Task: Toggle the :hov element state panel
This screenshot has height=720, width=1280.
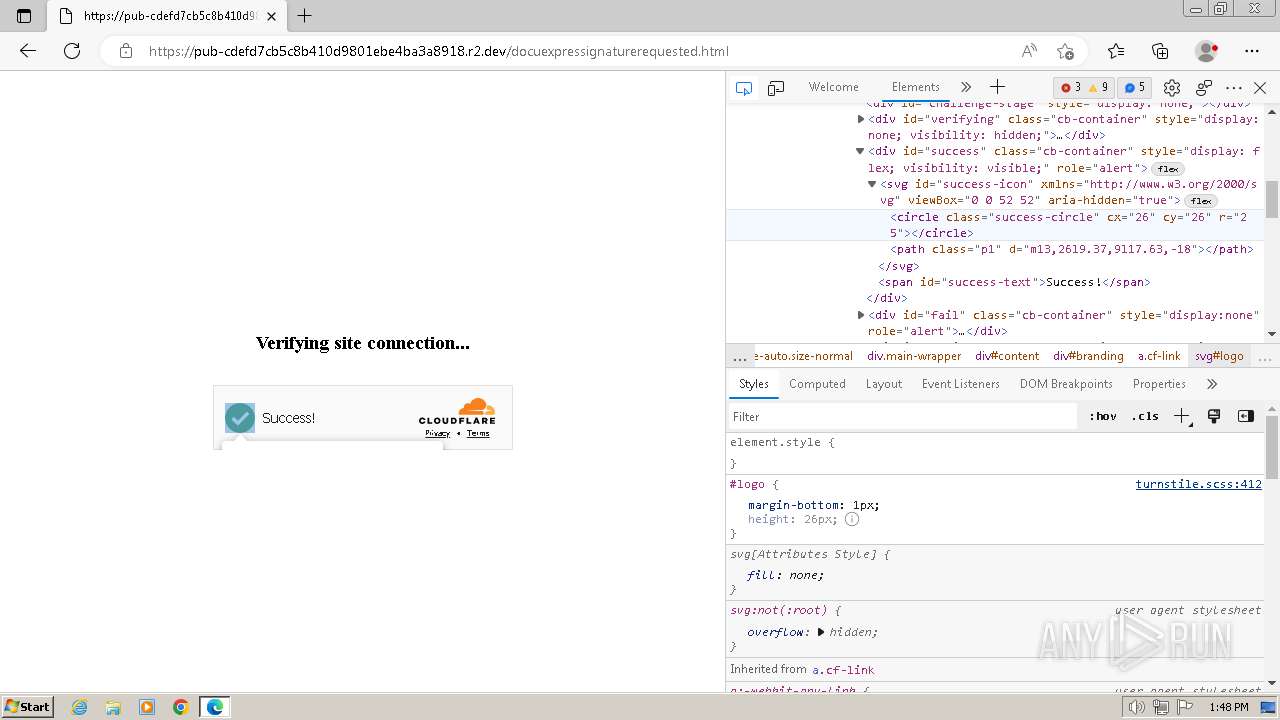Action: point(1103,417)
